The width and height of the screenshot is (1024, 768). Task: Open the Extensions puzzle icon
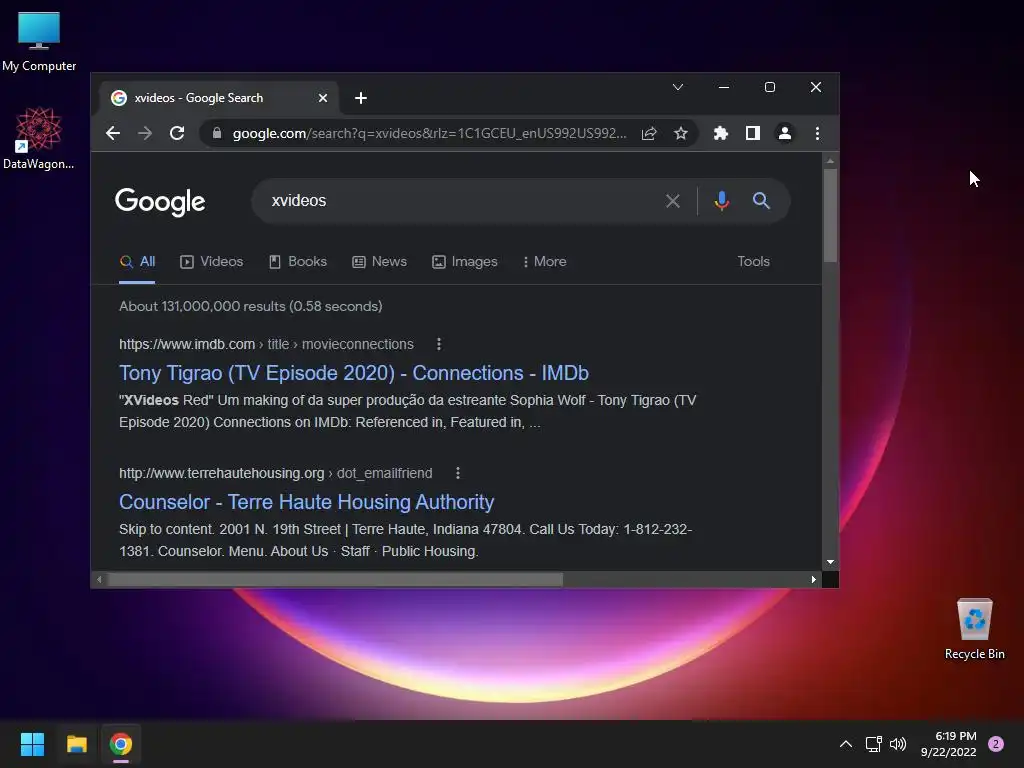pos(720,133)
